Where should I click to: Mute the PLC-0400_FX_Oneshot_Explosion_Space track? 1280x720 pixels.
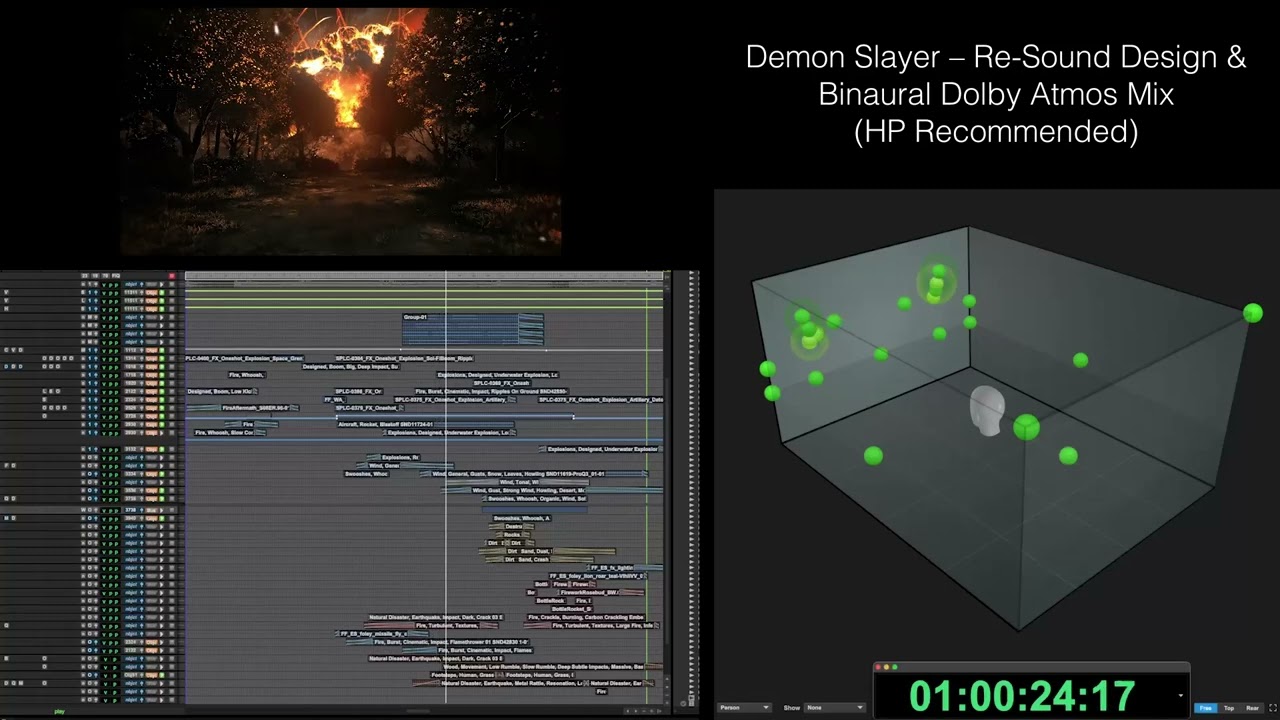click(x=83, y=358)
